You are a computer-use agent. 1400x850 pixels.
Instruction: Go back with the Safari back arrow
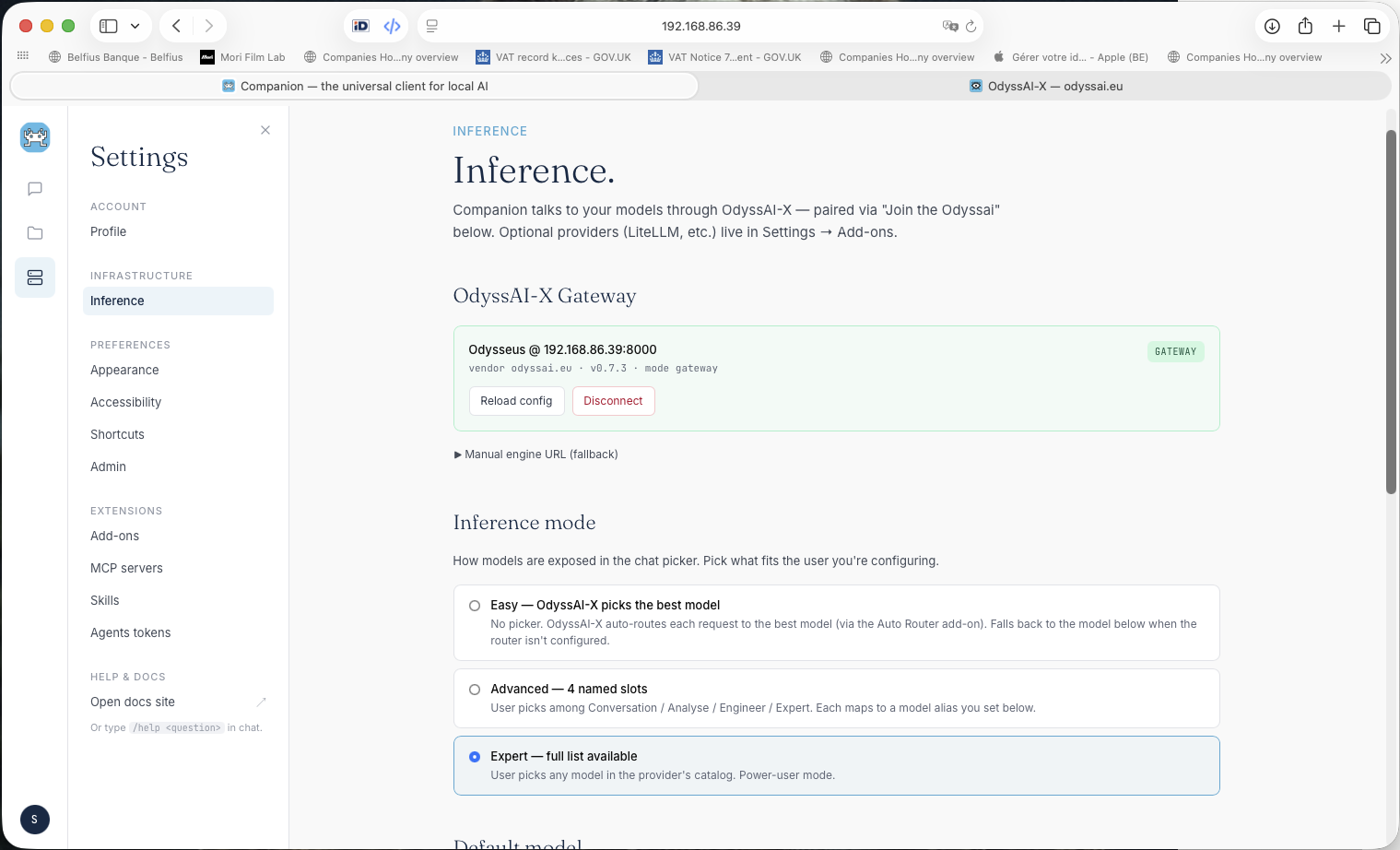(x=176, y=26)
